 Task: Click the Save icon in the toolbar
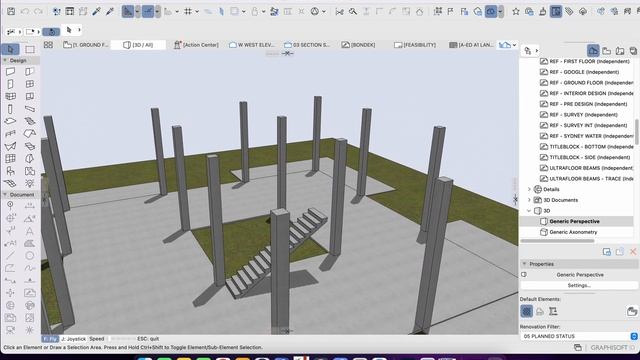11,11
